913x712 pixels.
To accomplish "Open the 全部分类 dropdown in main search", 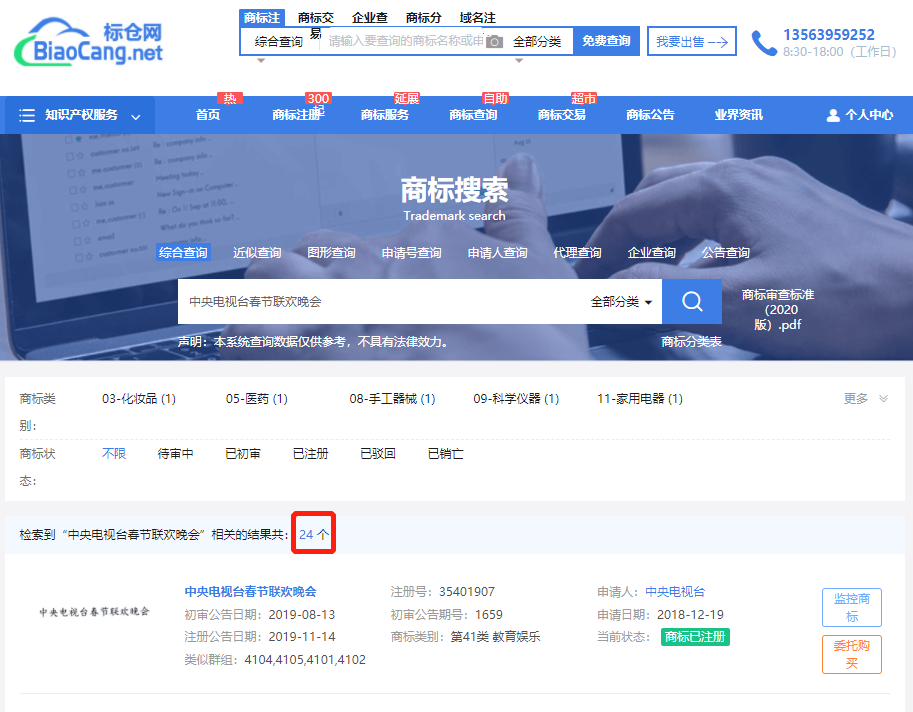I will click(621, 302).
